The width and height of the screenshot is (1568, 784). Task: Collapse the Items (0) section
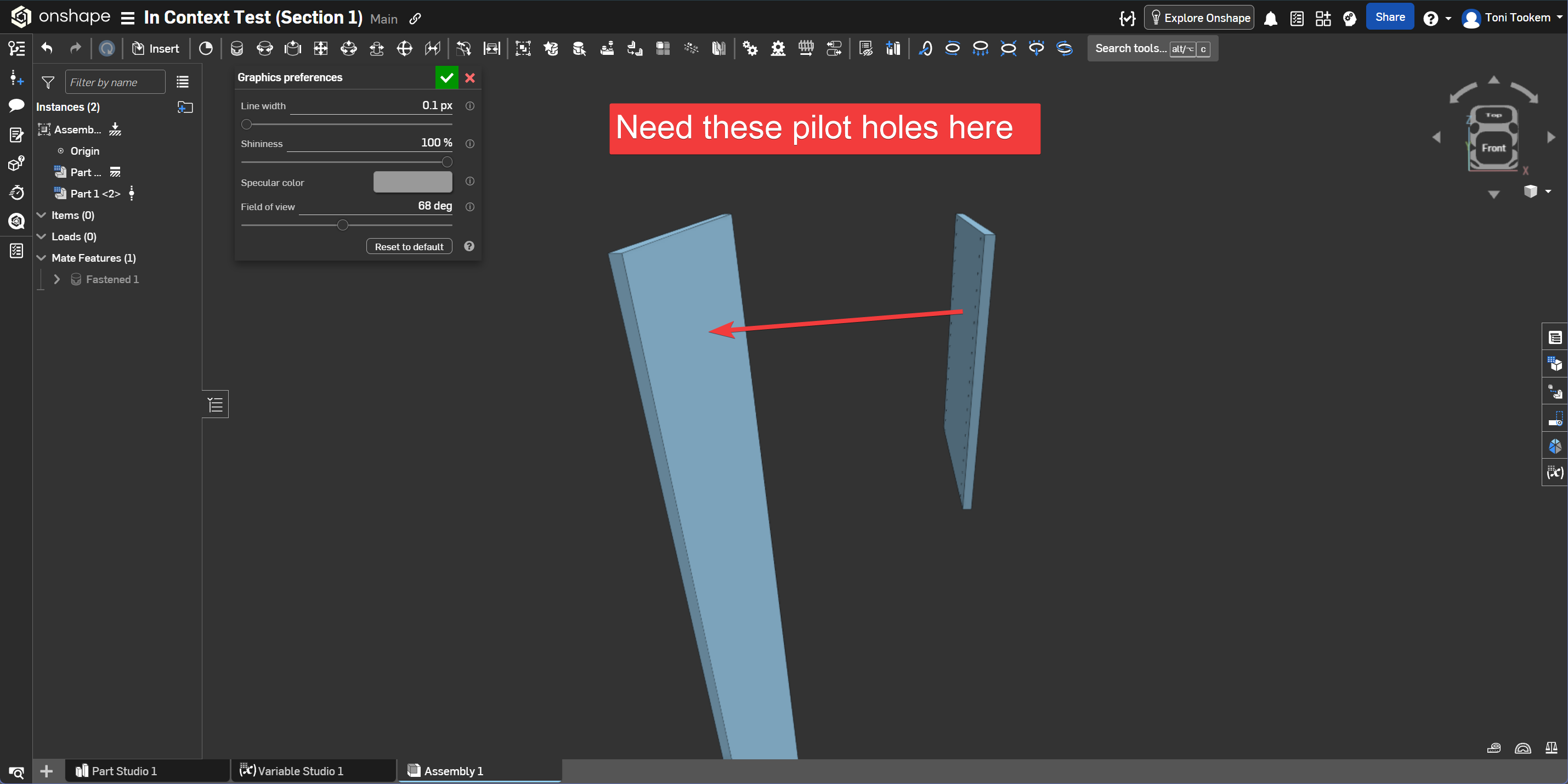coord(41,216)
